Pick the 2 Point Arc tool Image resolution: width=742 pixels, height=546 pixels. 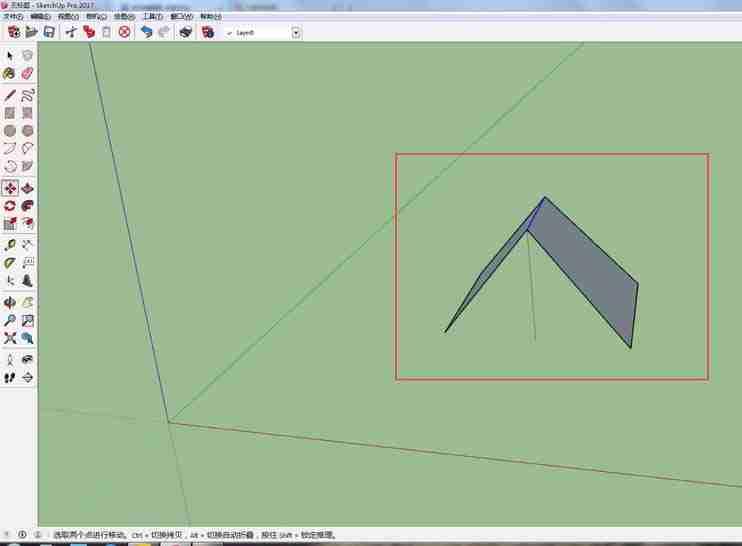tap(27, 149)
